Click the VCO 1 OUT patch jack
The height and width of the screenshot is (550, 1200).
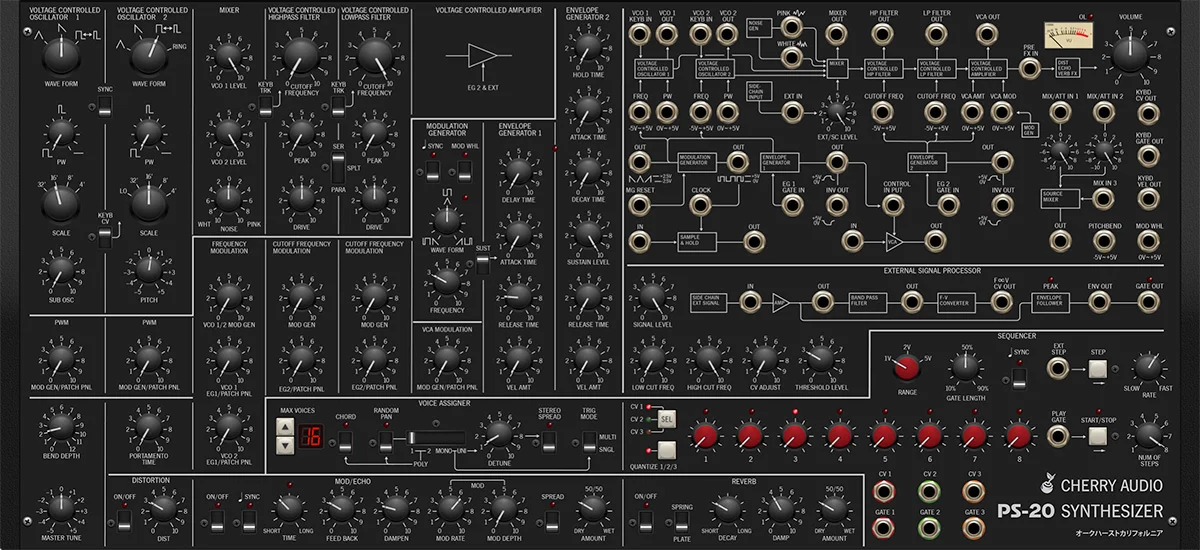coord(669,34)
